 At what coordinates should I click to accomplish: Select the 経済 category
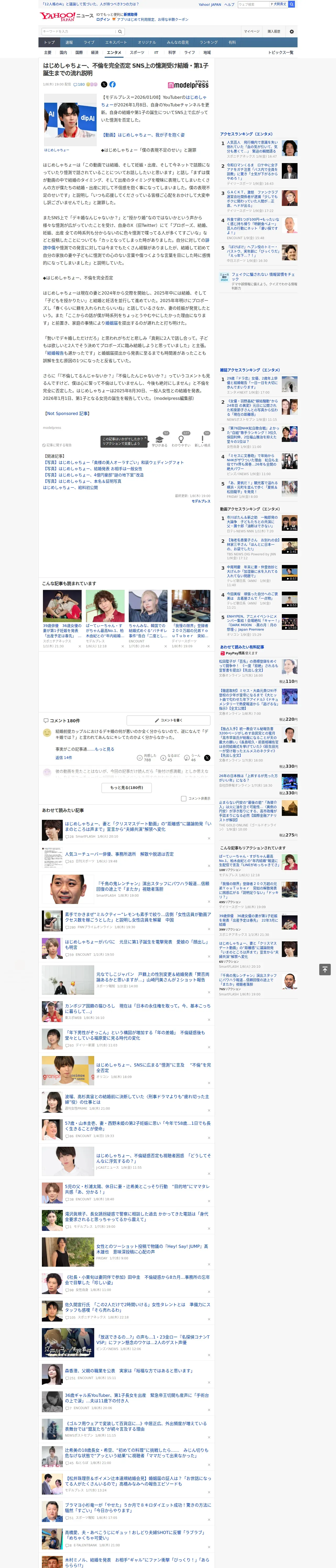(94, 52)
